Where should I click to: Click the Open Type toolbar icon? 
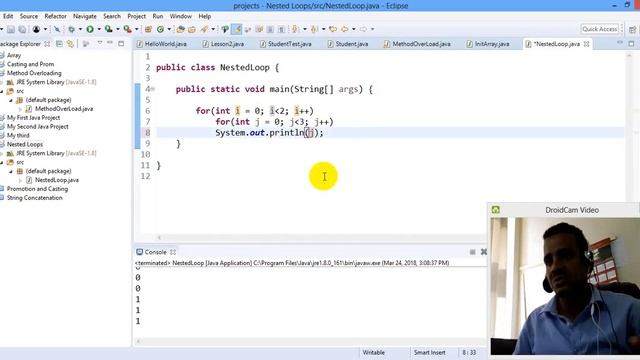(180, 29)
